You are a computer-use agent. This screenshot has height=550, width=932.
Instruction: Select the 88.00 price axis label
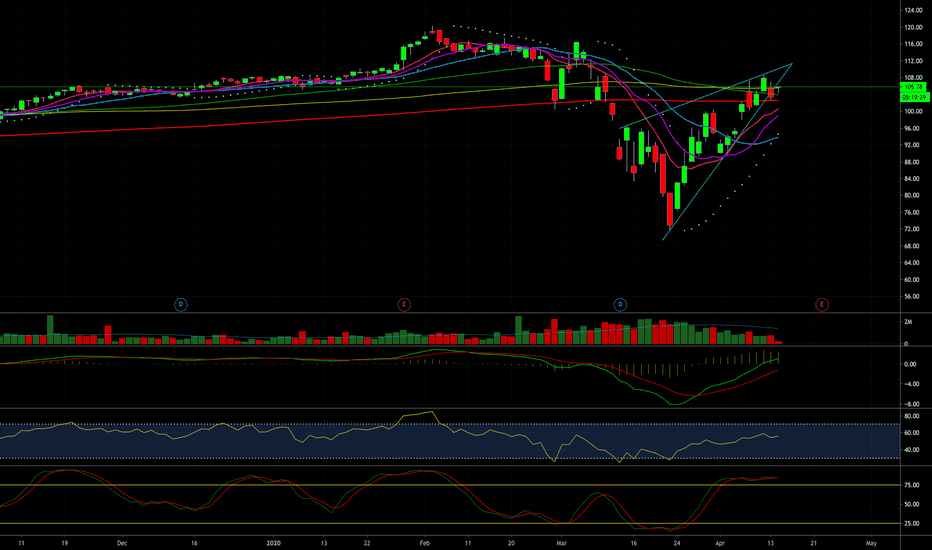912,162
